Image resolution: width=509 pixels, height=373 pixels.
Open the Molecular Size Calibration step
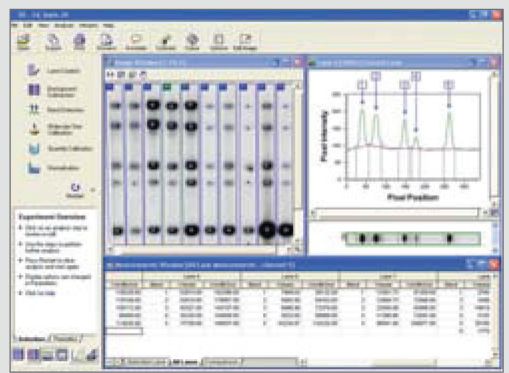pyautogui.click(x=55, y=129)
